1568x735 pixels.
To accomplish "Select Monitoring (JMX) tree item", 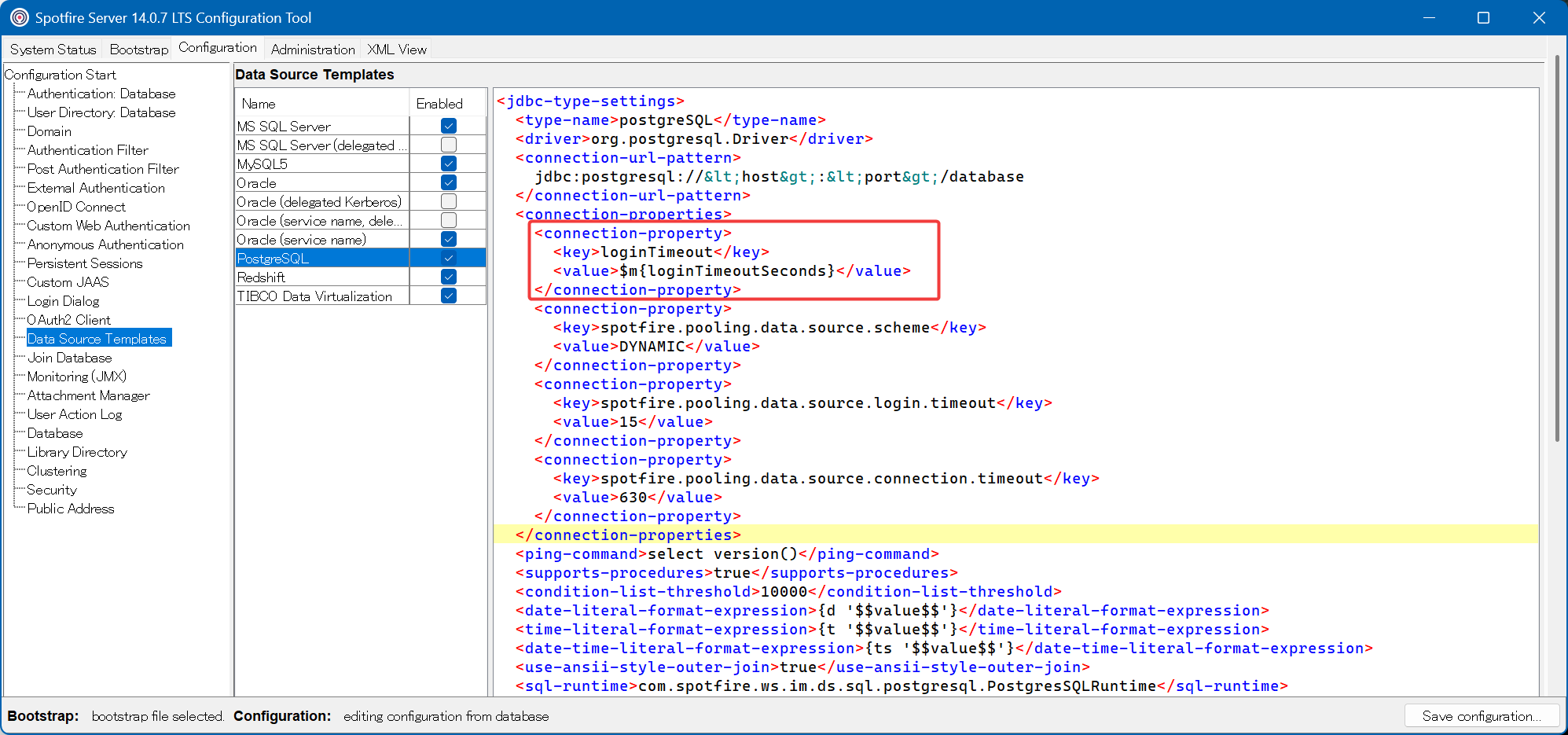I will [77, 377].
